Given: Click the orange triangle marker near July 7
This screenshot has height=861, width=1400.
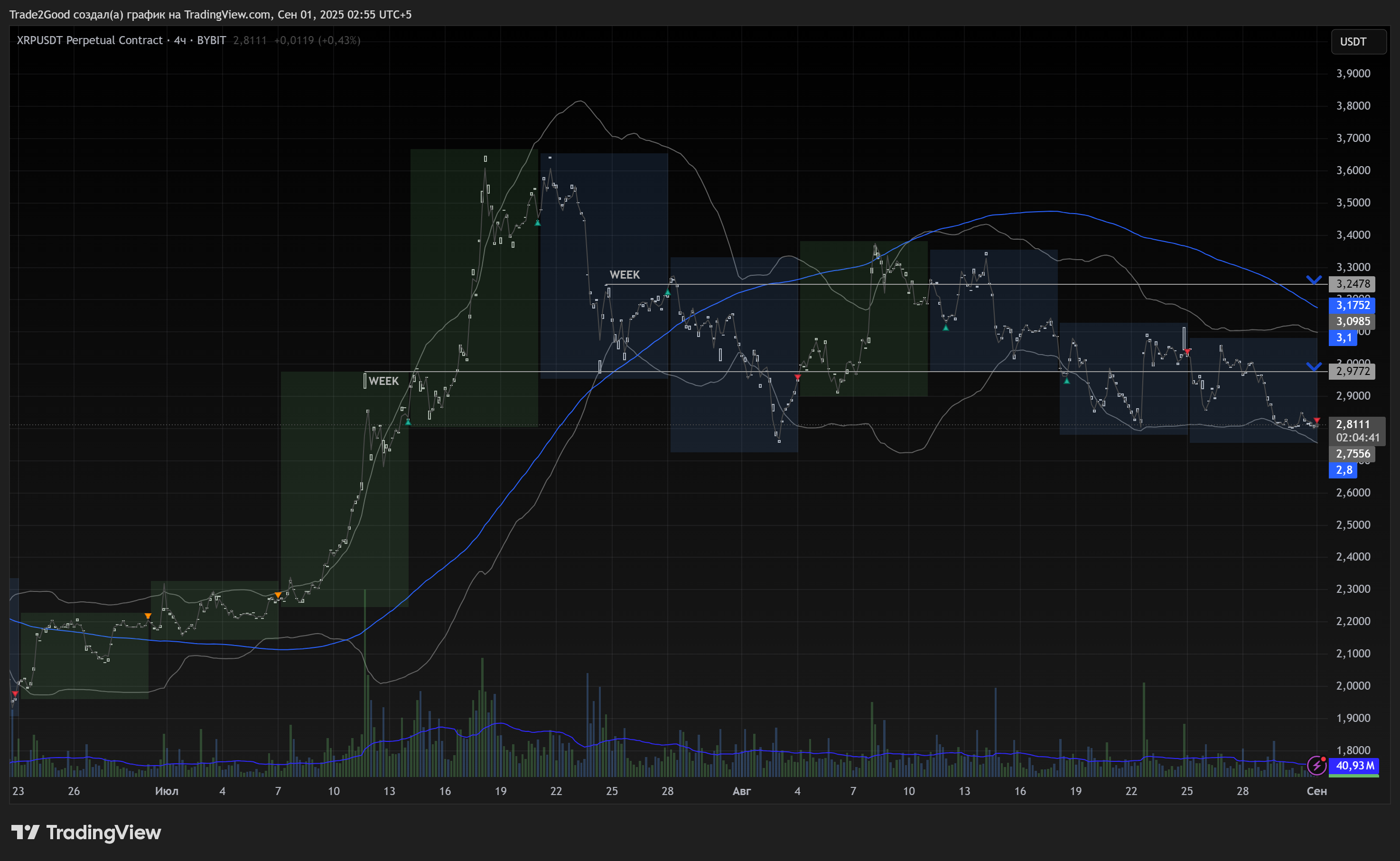Looking at the screenshot, I should coord(278,595).
